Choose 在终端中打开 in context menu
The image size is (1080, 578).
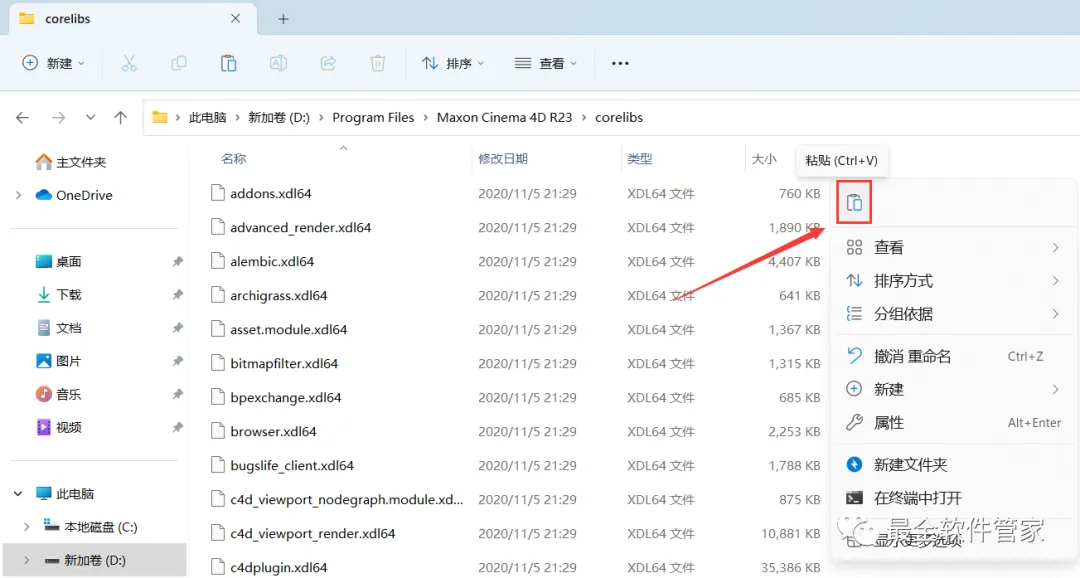tap(953, 497)
